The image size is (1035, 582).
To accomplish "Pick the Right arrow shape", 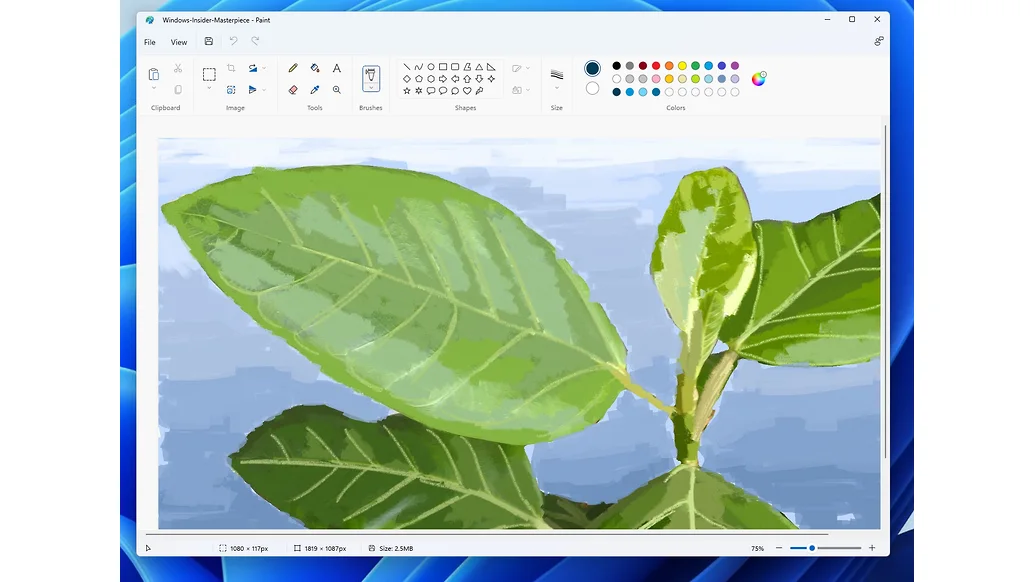I will (443, 79).
